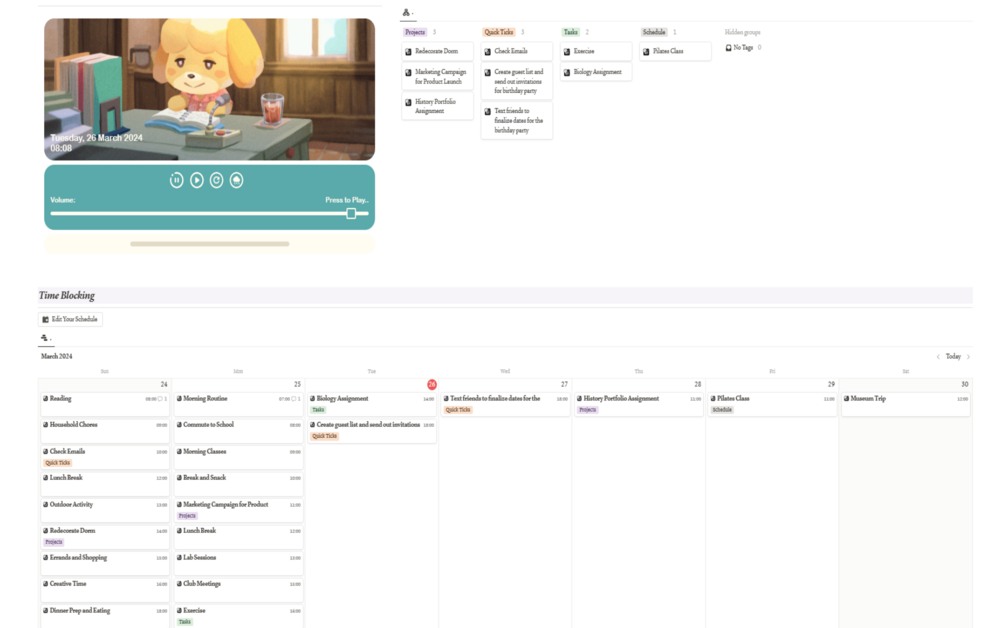Open Redecorate Dorm entry in Sunday column
The width and height of the screenshot is (1005, 628).
[x=105, y=536]
